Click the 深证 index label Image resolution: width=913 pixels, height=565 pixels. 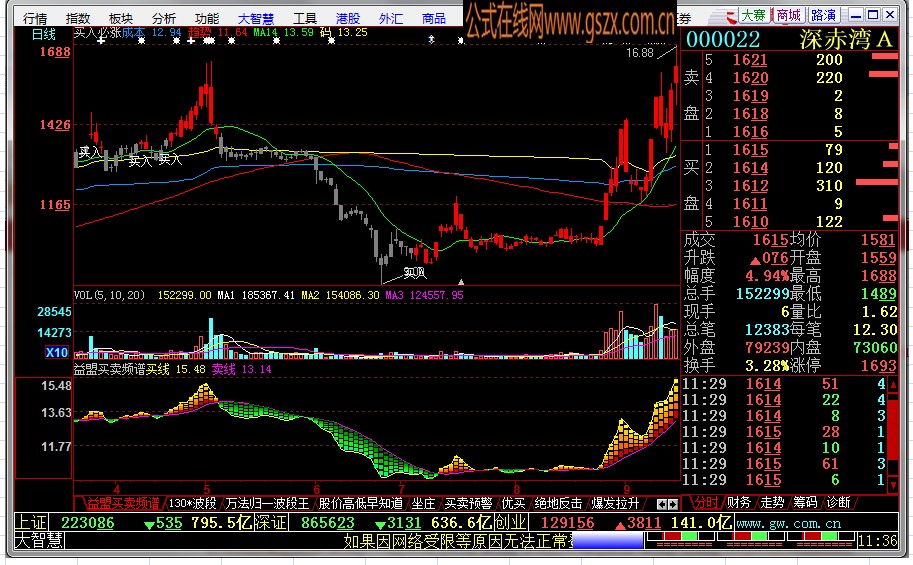pyautogui.click(x=271, y=522)
